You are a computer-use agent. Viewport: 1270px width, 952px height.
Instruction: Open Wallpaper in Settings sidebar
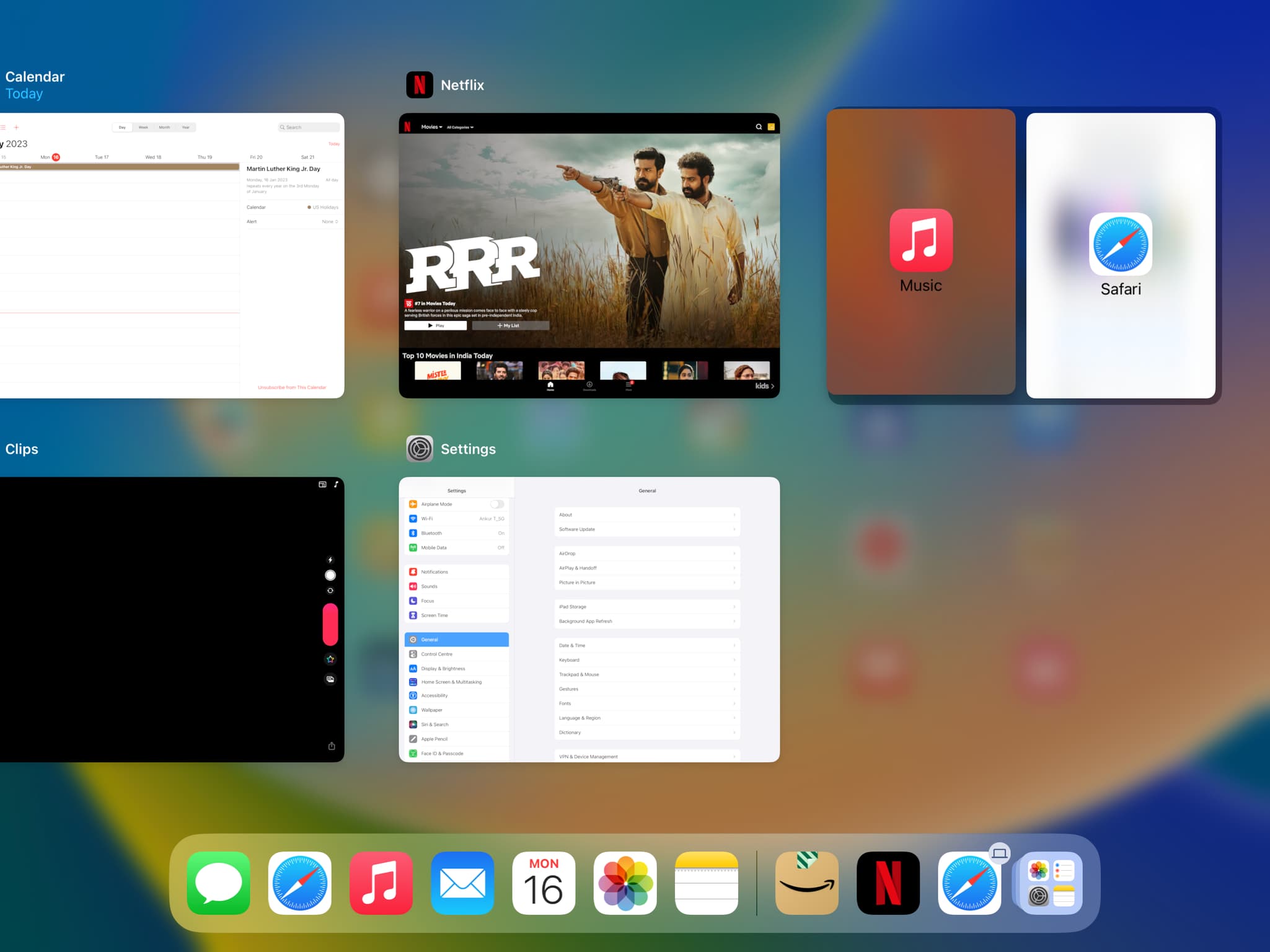pos(457,710)
